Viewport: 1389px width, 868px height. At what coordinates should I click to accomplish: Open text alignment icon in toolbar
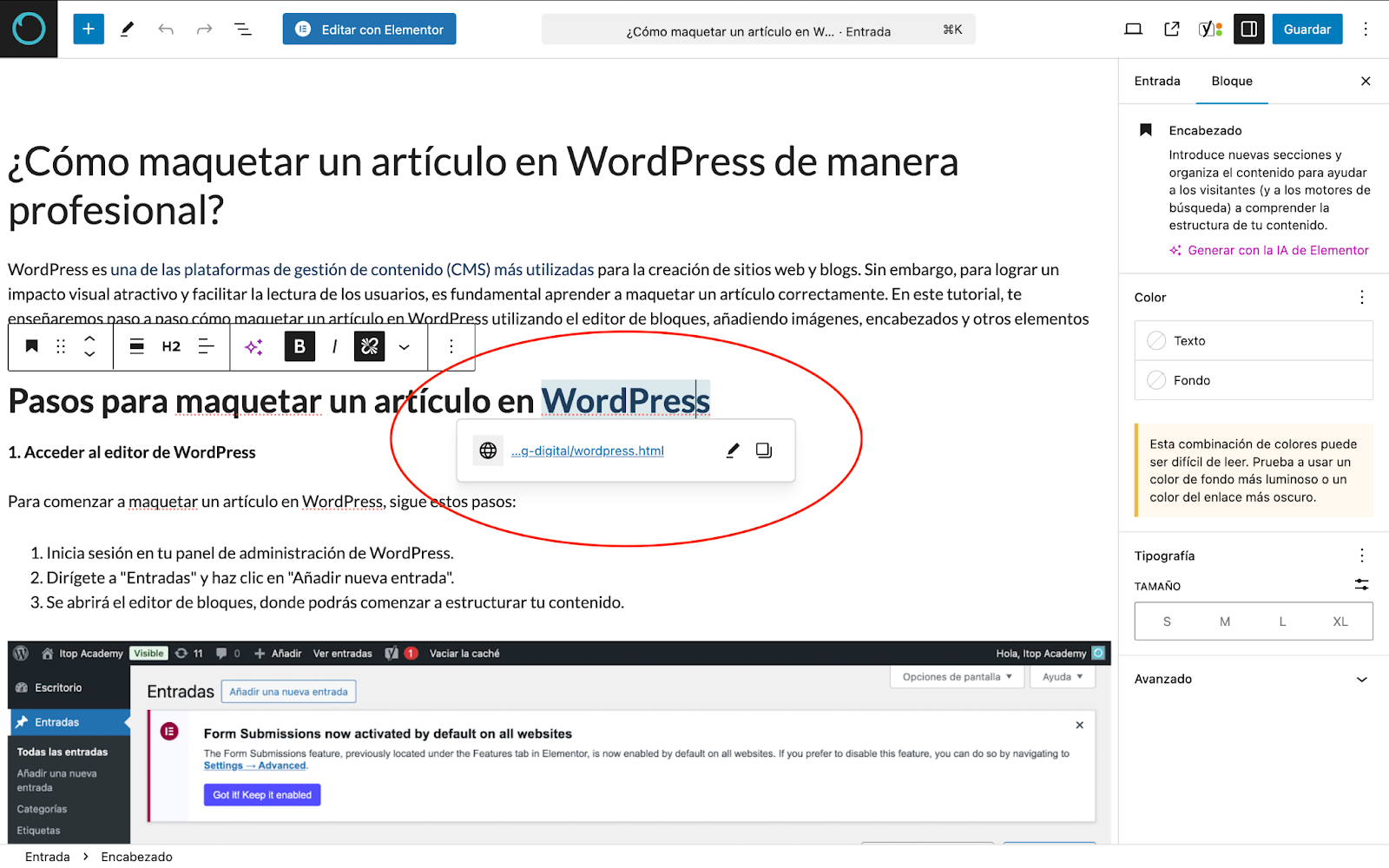pos(207,346)
